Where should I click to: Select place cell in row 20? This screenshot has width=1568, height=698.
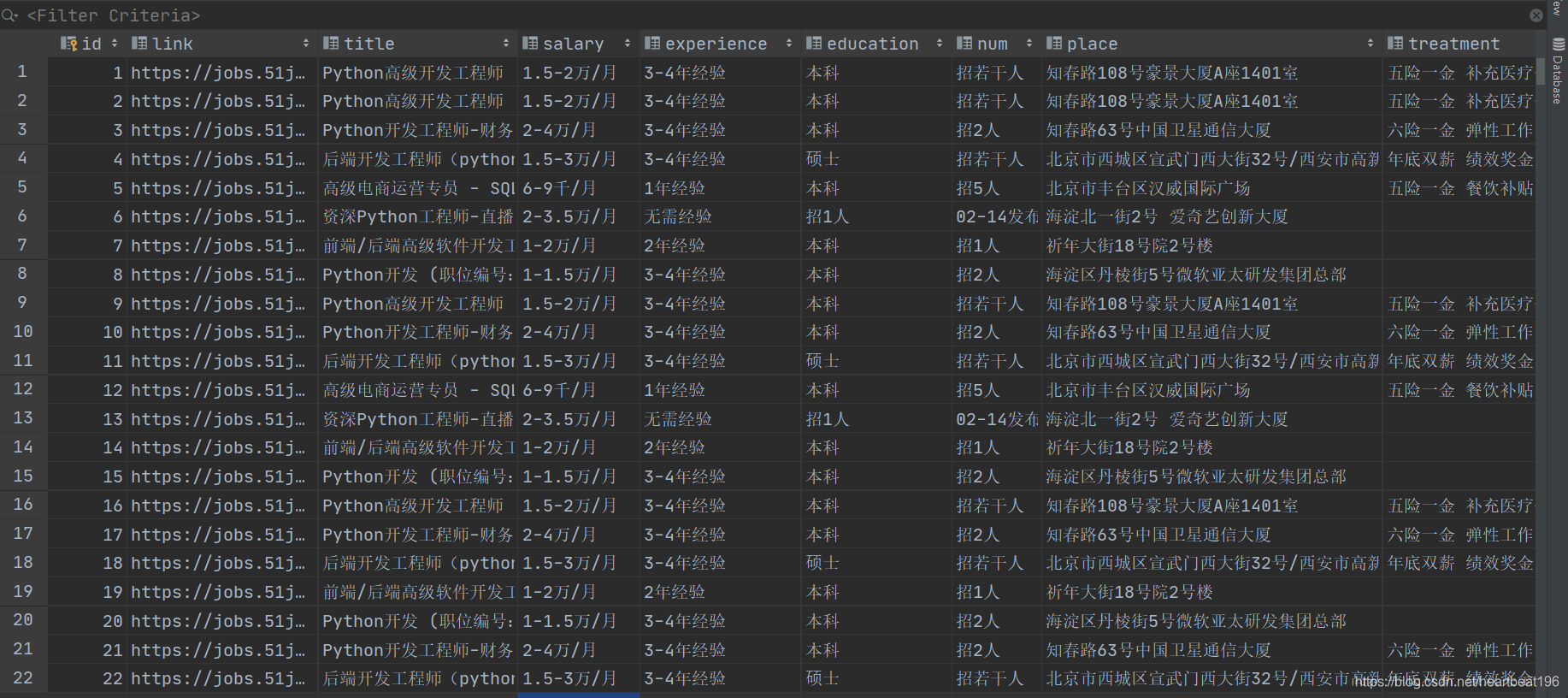(x=1211, y=621)
